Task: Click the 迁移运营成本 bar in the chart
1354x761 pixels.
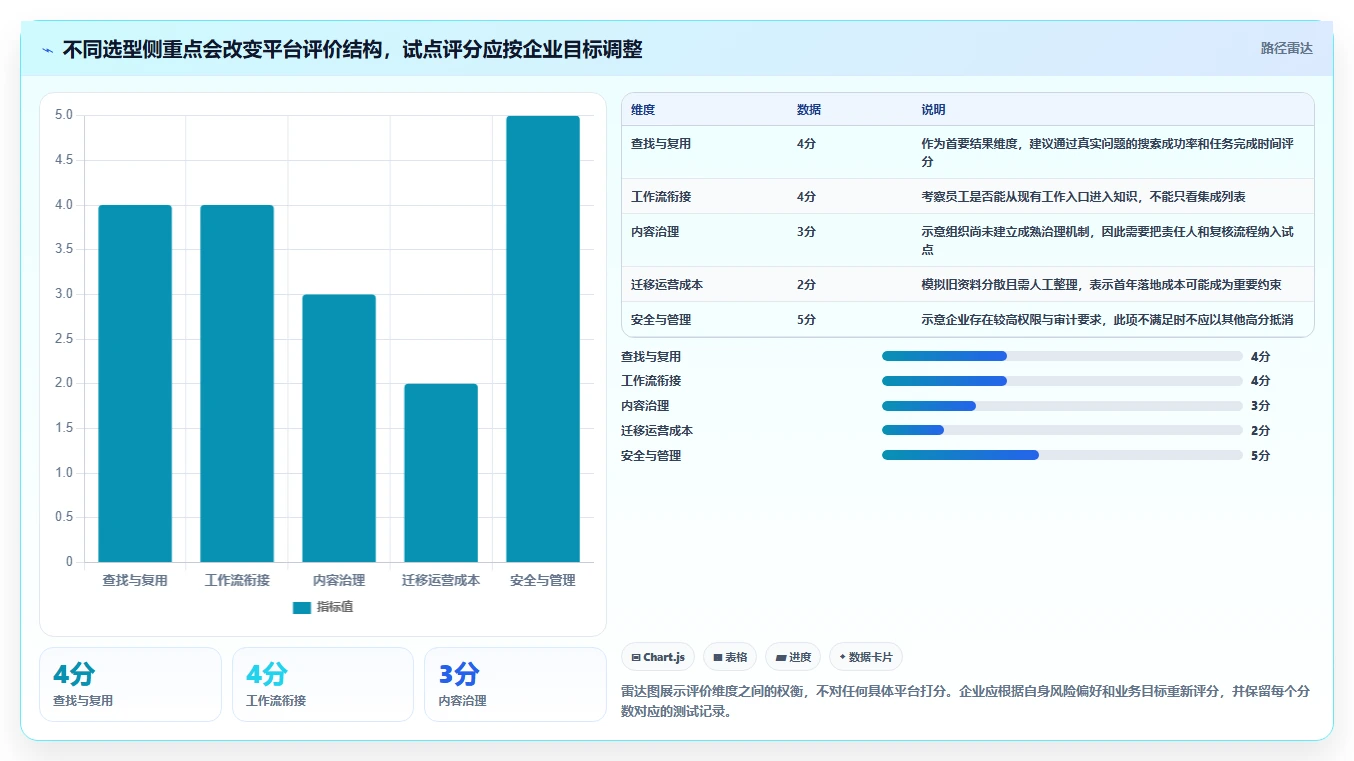Action: coord(441,473)
